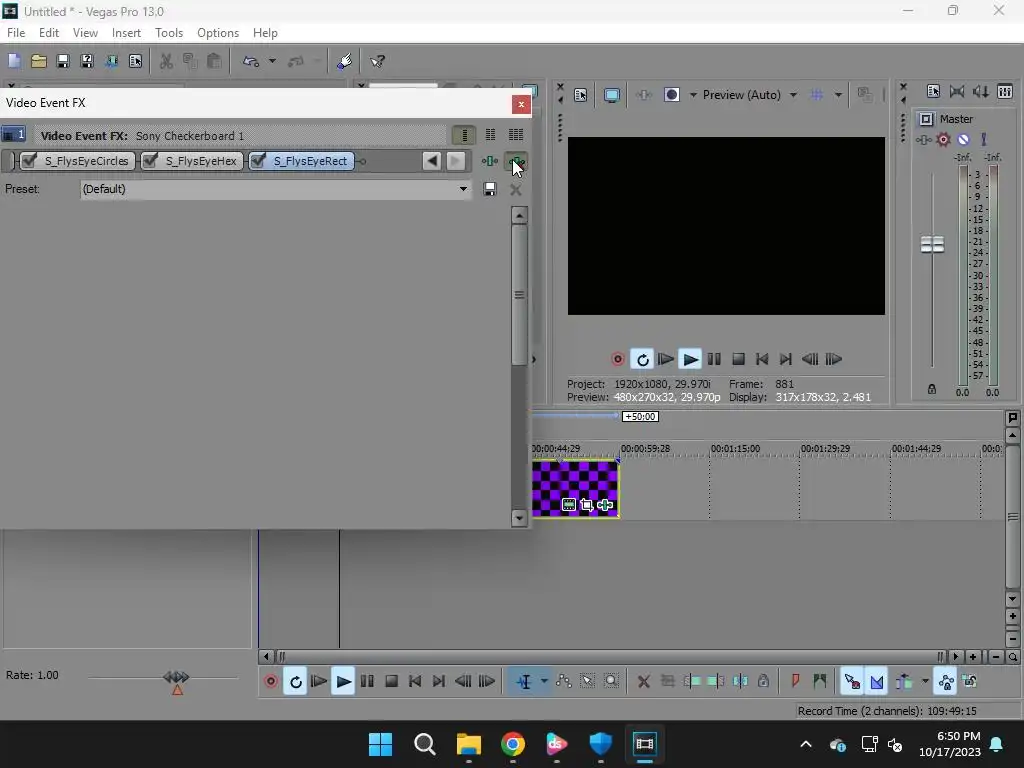Open the Overlays dropdown arrow
1024x768 pixels.
pos(838,95)
